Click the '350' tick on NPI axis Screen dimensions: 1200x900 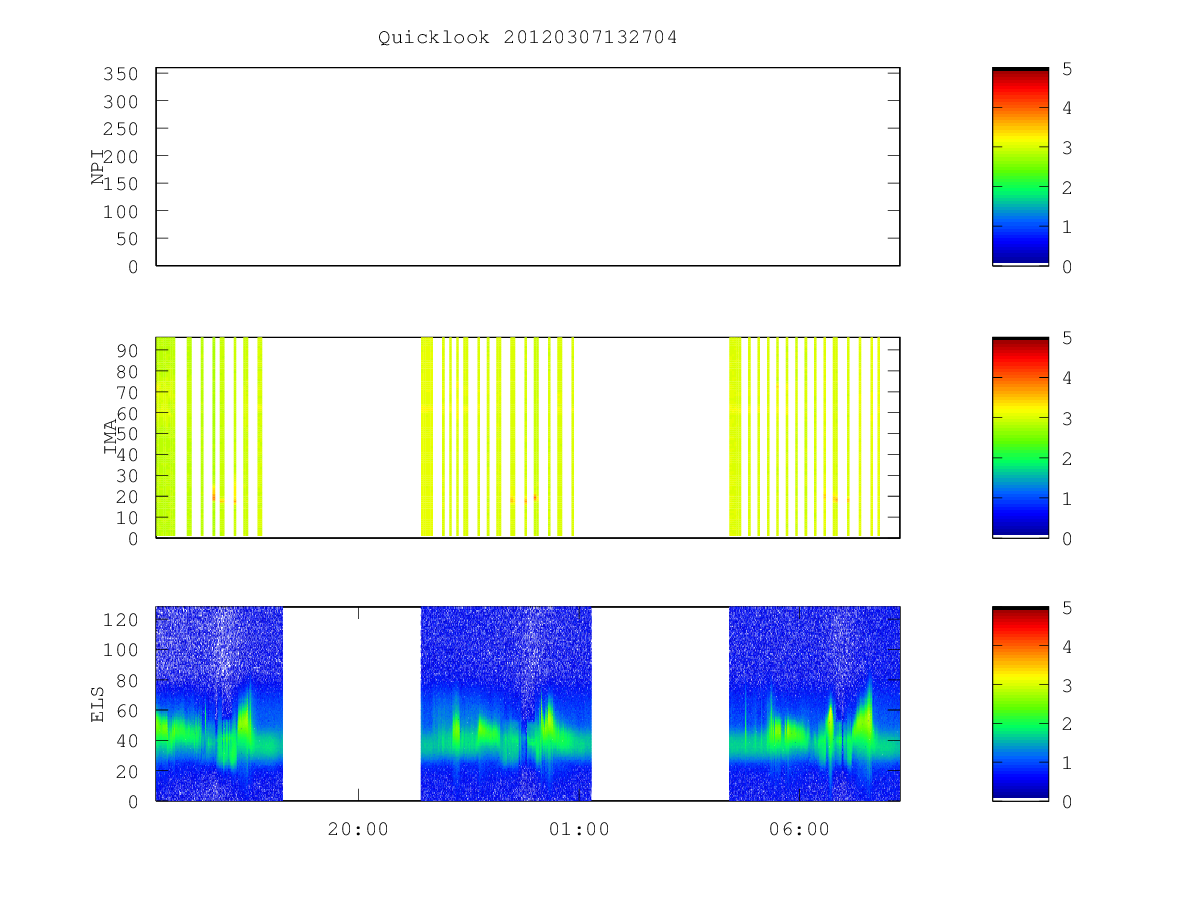(120, 74)
